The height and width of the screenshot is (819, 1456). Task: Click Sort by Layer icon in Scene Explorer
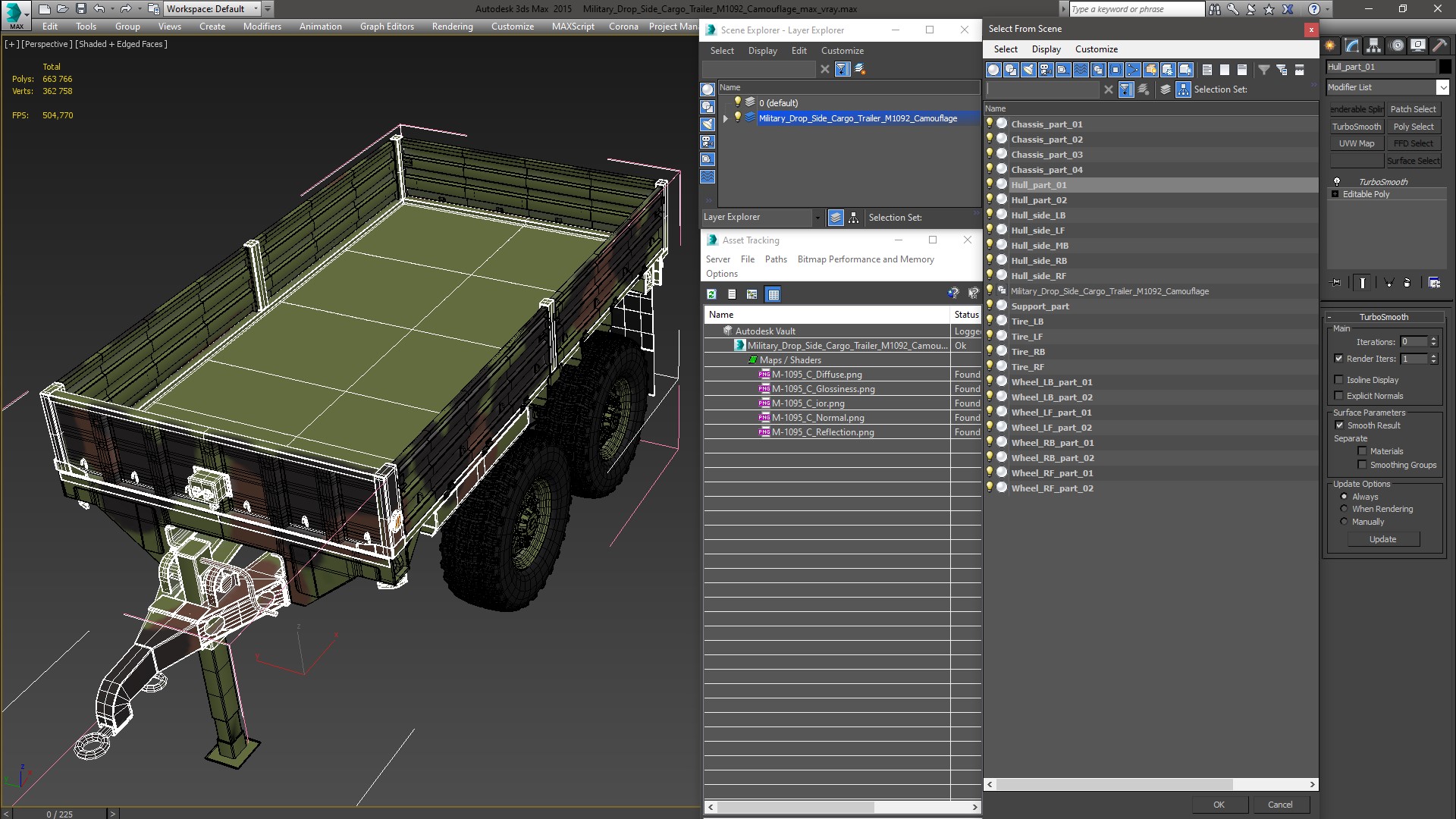point(836,218)
